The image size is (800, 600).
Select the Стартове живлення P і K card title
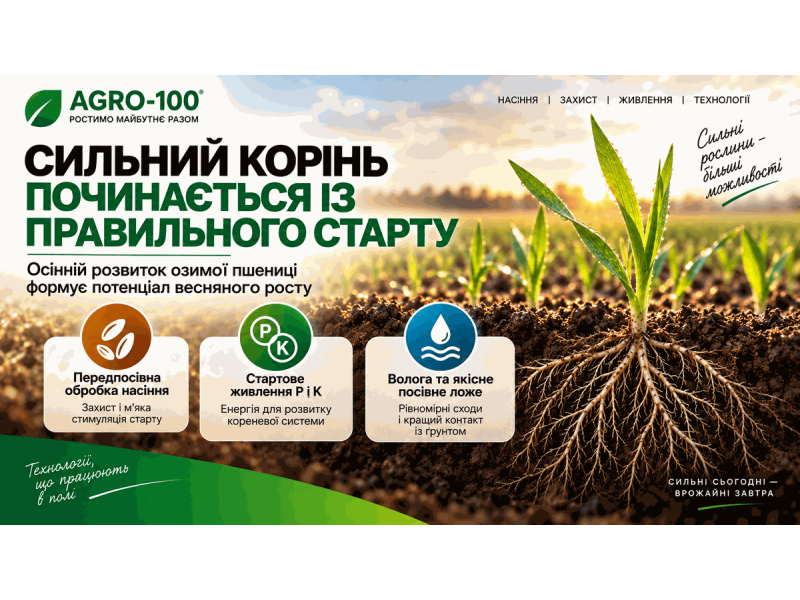pos(276,385)
